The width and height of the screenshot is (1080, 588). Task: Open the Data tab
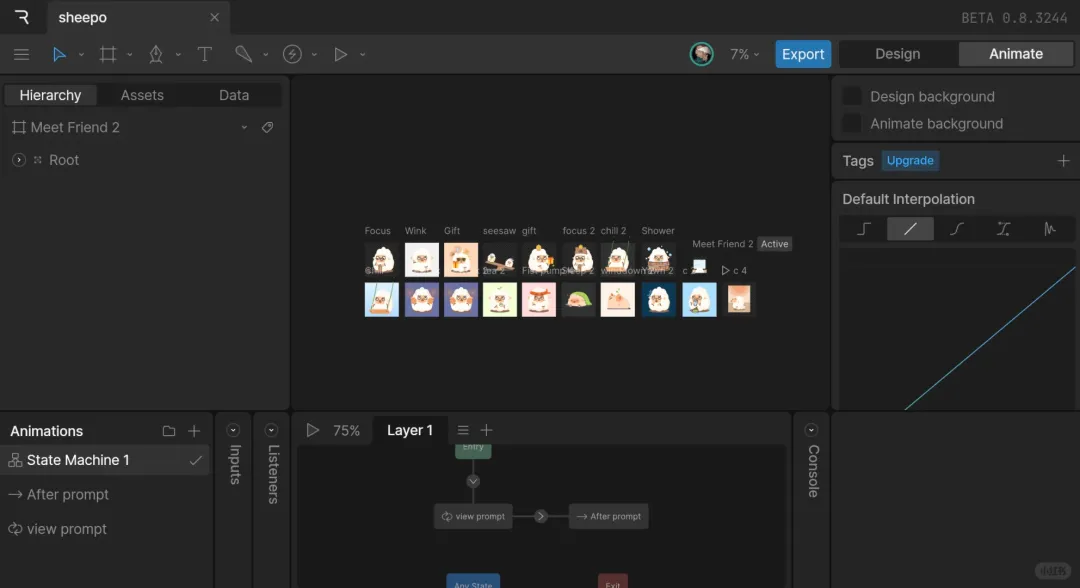[x=234, y=95]
